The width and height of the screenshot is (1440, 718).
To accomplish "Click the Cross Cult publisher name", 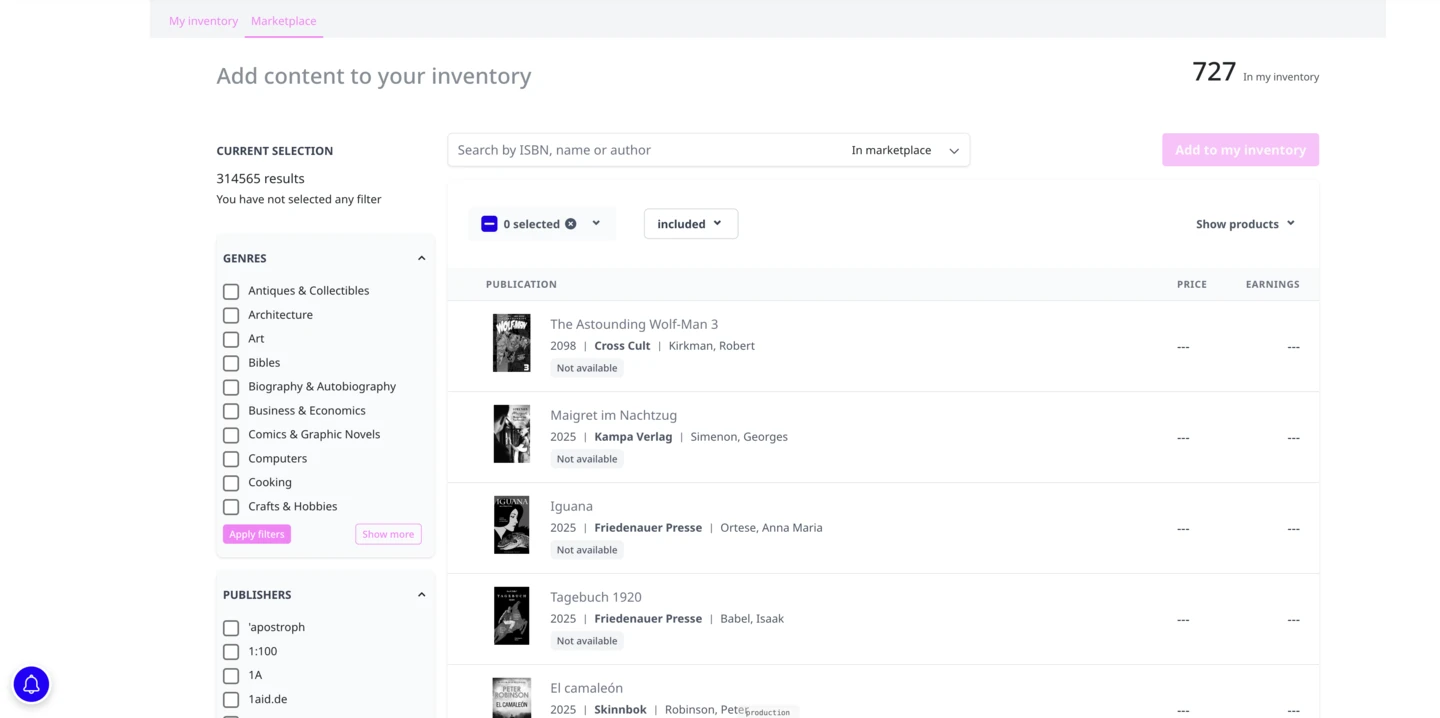I will pos(622,346).
